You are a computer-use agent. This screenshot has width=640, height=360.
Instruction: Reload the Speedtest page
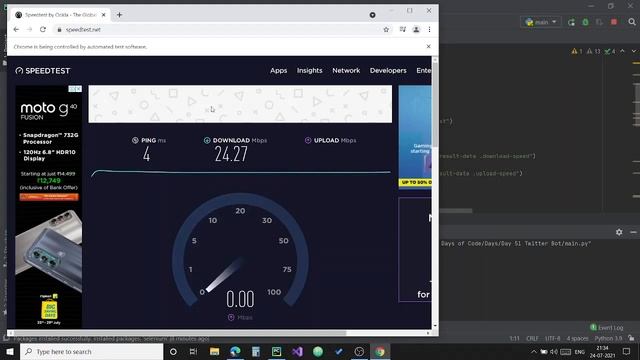click(x=43, y=29)
